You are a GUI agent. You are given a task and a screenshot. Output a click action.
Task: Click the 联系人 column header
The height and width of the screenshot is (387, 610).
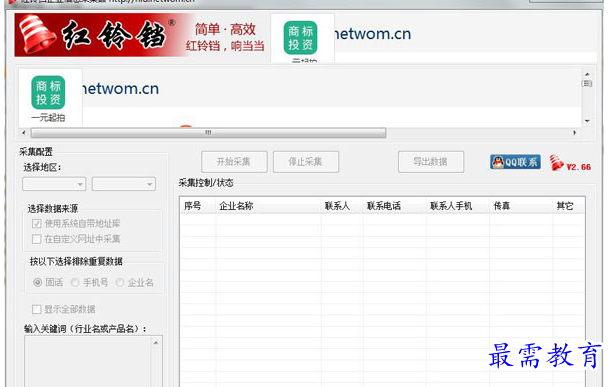tap(342, 206)
